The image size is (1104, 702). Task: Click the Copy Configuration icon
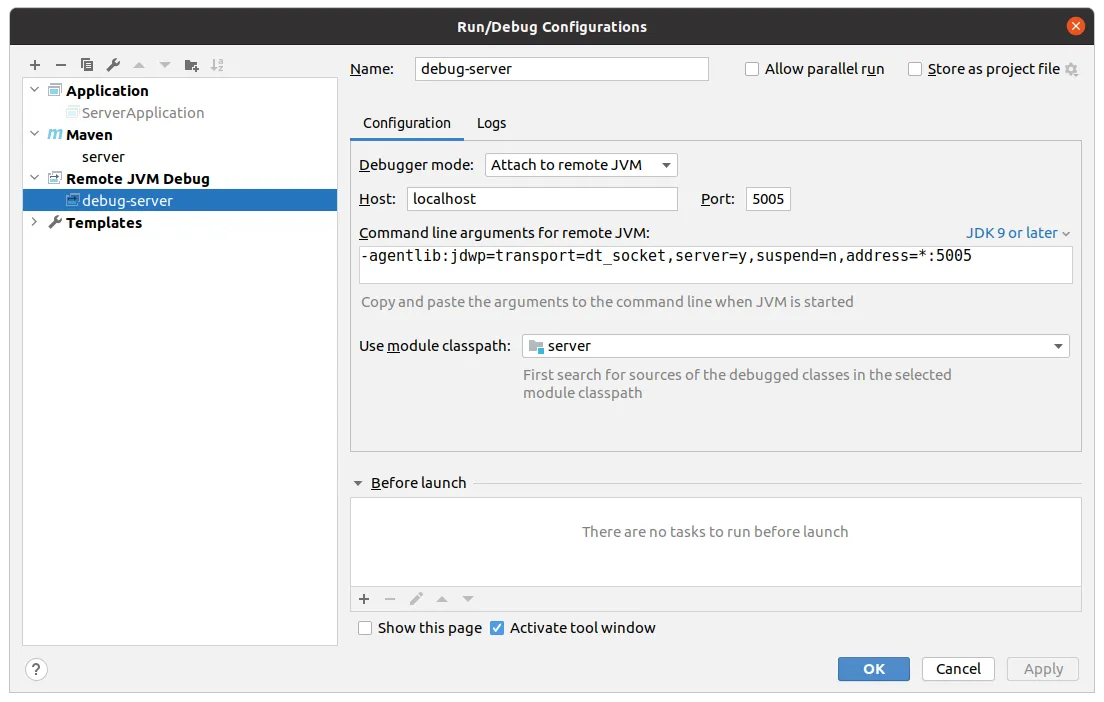coord(87,65)
